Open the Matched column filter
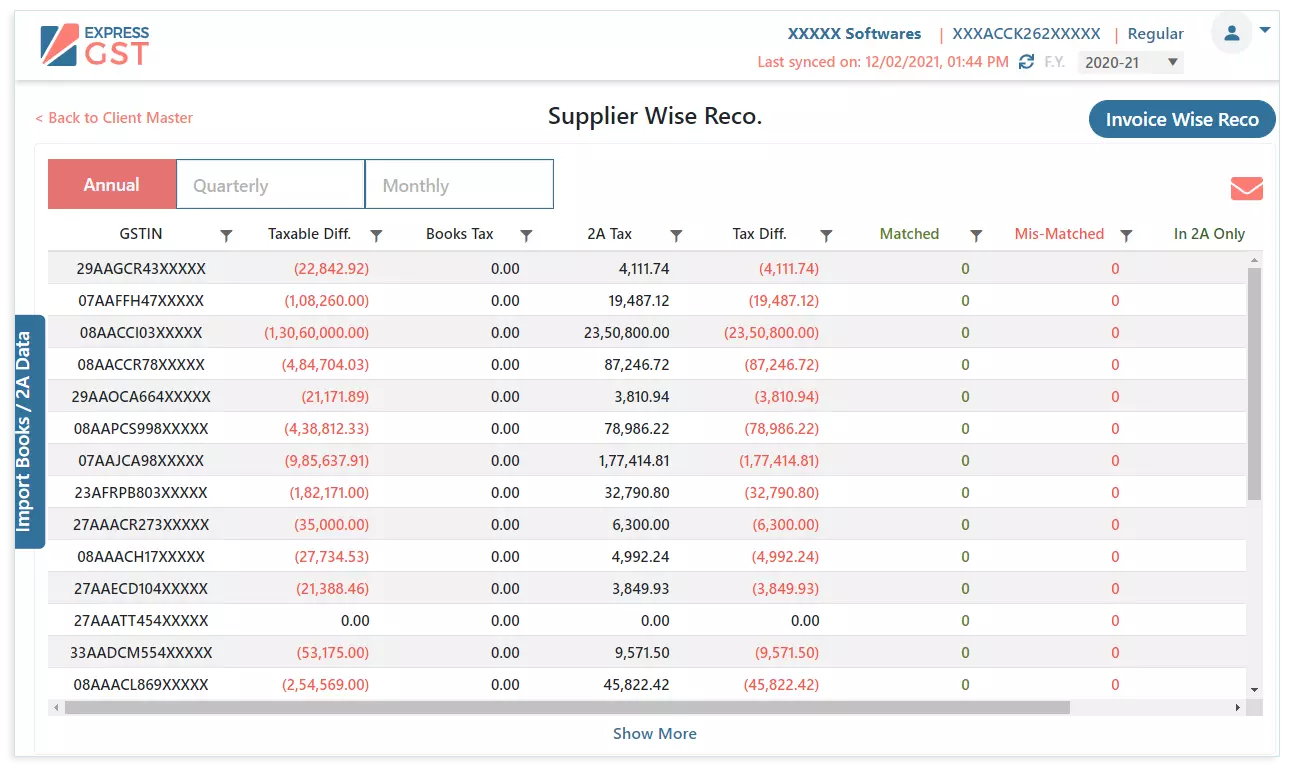The width and height of the screenshot is (1296, 773). pos(976,234)
